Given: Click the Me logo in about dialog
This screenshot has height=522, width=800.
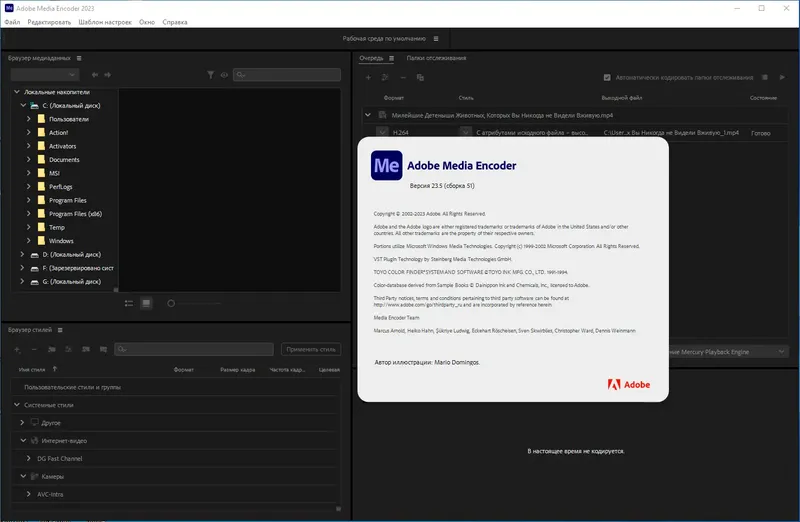Looking at the screenshot, I should (x=386, y=165).
